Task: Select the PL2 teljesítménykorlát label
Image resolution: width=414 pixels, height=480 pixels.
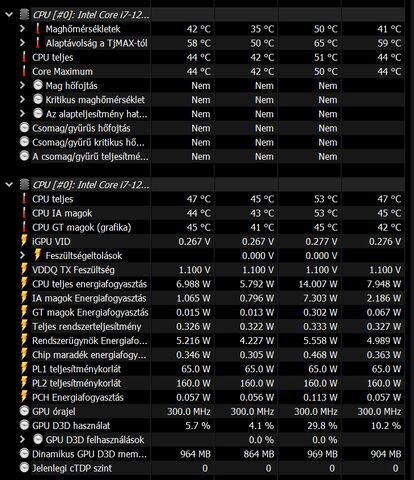Action: tap(77, 383)
